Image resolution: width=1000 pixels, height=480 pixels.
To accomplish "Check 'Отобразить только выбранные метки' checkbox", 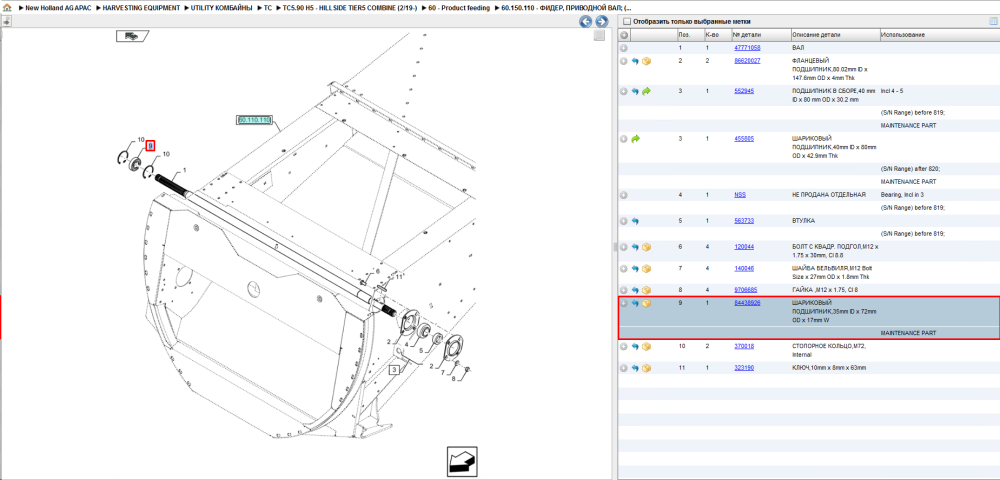I will (627, 21).
